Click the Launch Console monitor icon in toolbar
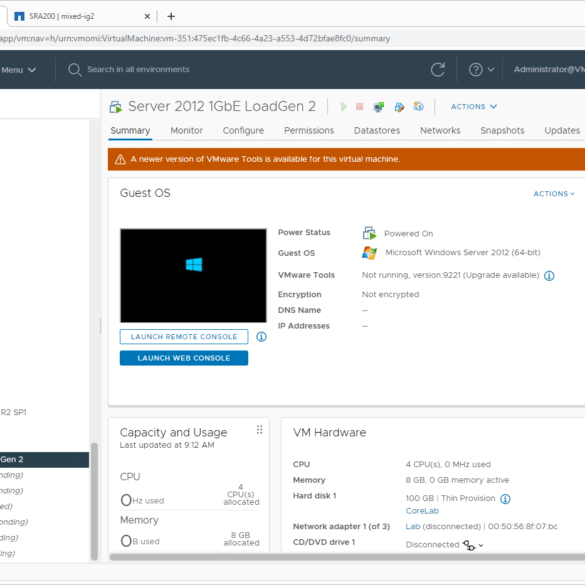This screenshot has width=585, height=585. 379,107
